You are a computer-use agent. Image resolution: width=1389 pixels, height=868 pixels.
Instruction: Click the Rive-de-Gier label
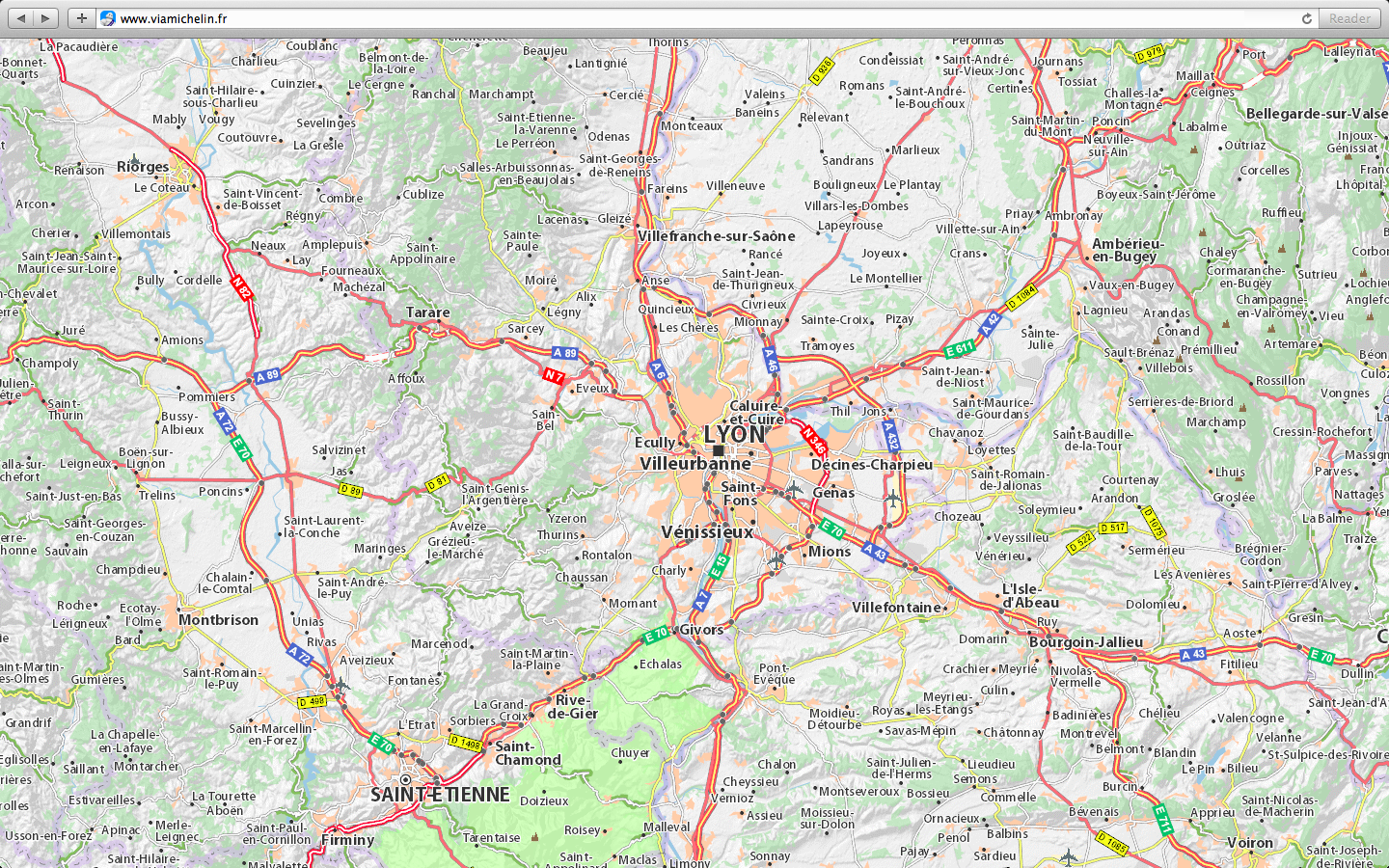[x=573, y=707]
